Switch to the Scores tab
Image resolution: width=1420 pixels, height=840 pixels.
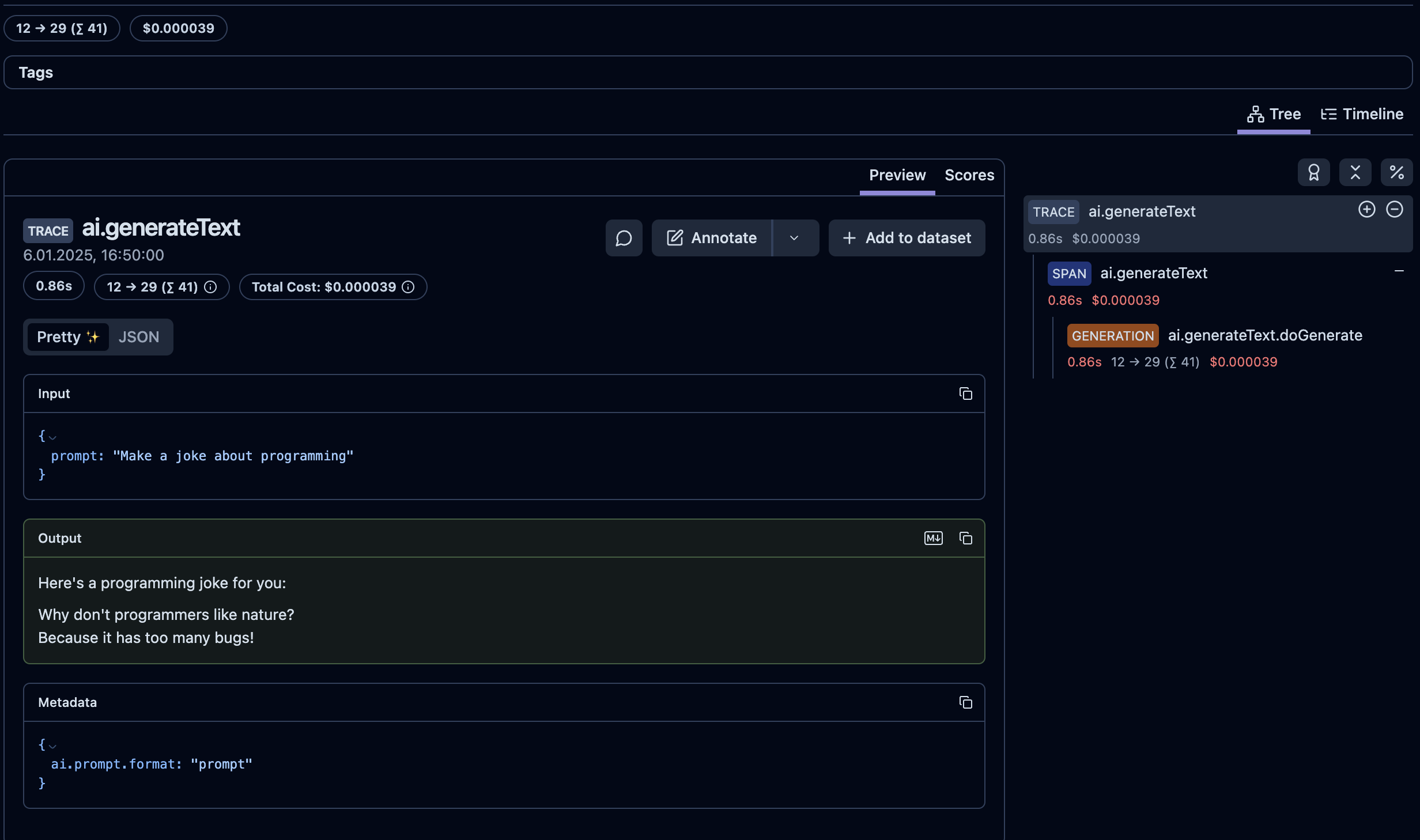pyautogui.click(x=969, y=175)
